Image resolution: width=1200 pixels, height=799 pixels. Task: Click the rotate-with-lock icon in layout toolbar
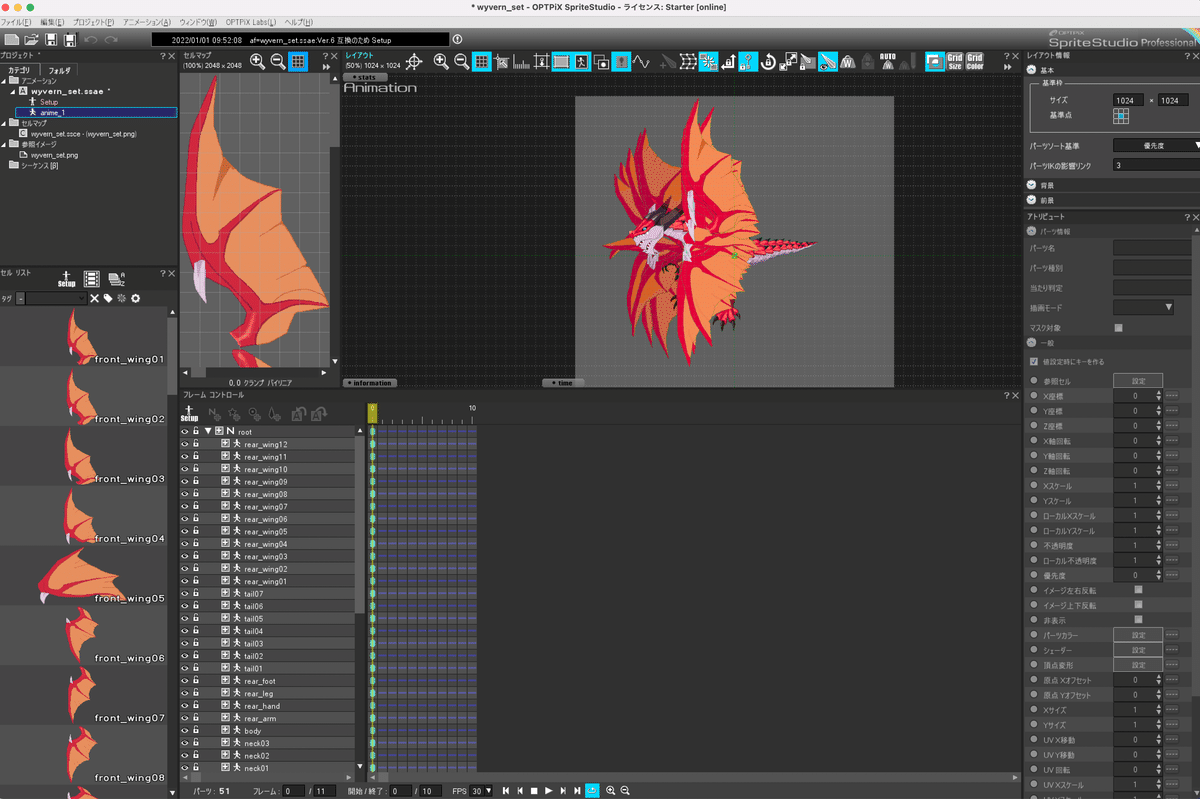[768, 62]
